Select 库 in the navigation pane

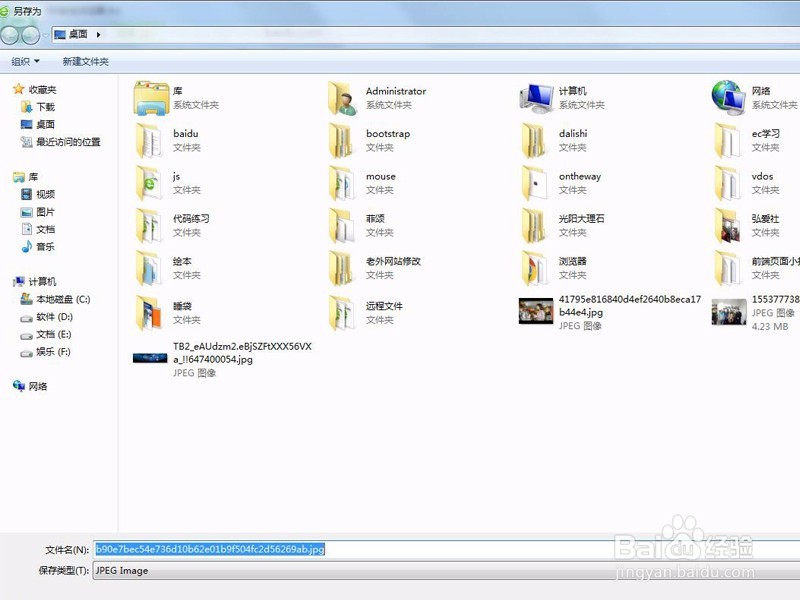point(26,177)
